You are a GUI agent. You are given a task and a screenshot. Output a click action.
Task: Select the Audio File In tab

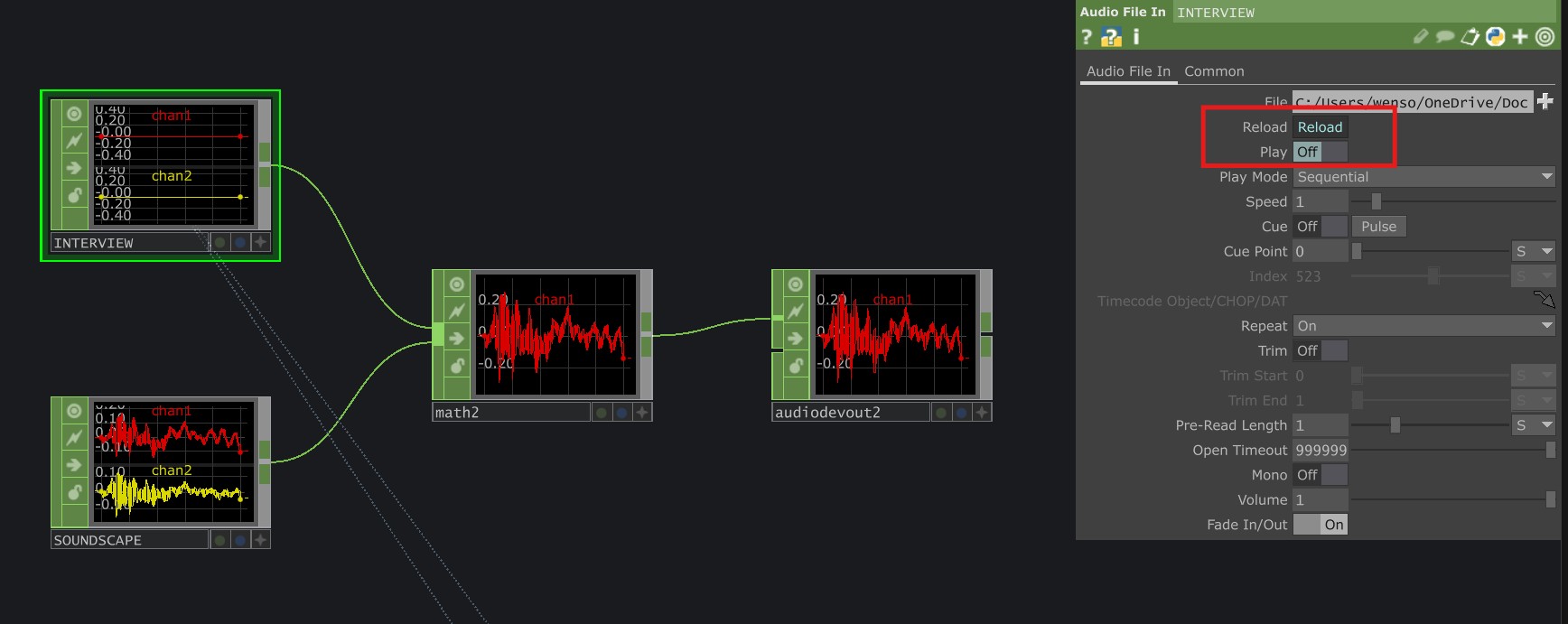(x=1128, y=71)
